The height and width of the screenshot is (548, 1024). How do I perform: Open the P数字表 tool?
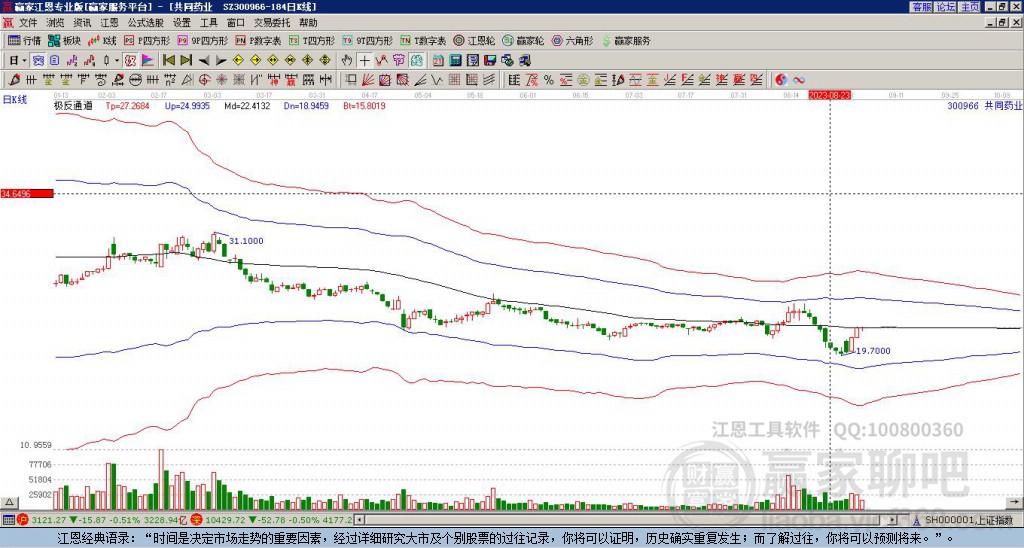[x=258, y=40]
